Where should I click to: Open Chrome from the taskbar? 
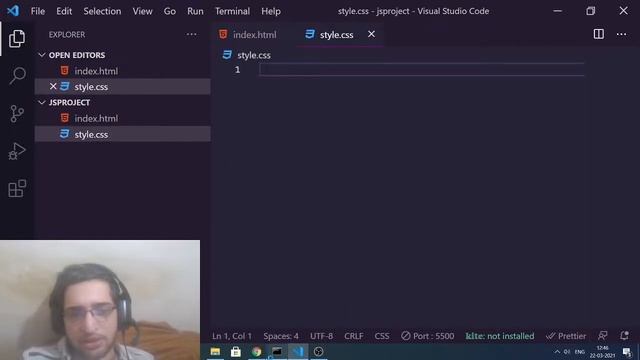tap(256, 351)
